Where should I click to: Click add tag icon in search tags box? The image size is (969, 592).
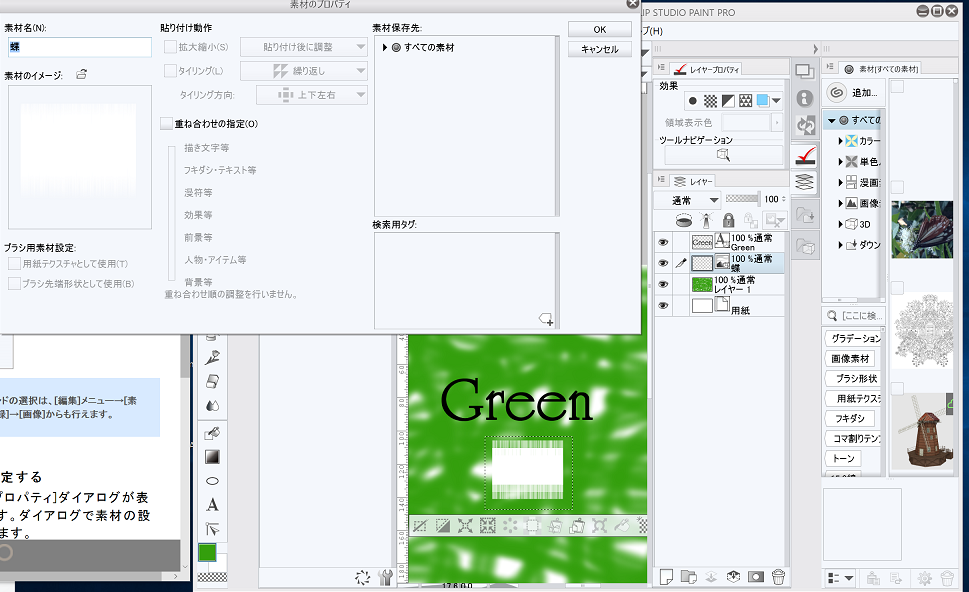[x=546, y=319]
